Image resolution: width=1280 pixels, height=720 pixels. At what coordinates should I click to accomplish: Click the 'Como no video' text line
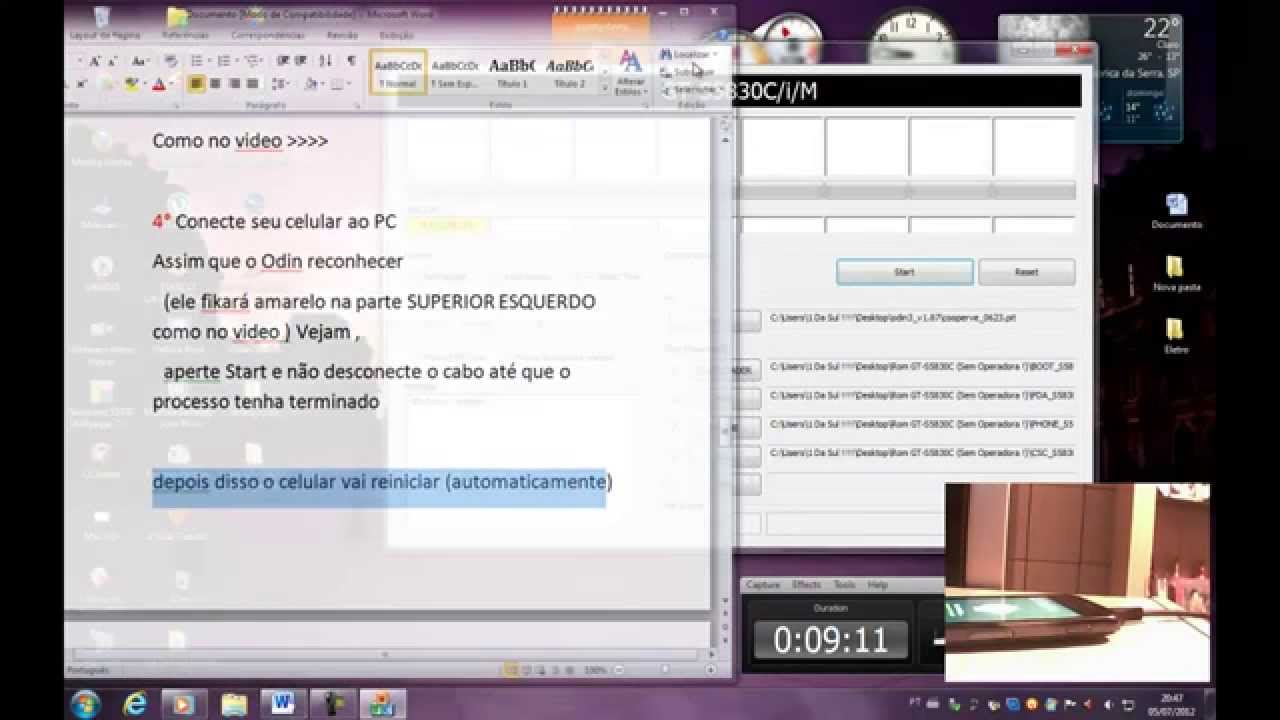click(x=240, y=141)
